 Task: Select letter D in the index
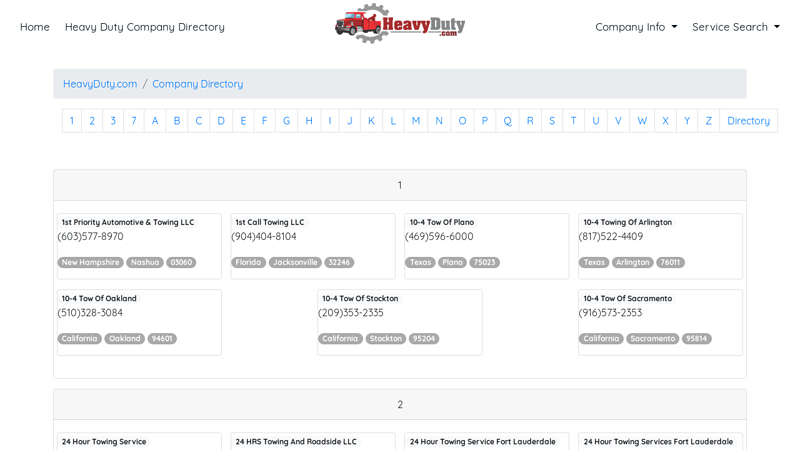(x=221, y=121)
